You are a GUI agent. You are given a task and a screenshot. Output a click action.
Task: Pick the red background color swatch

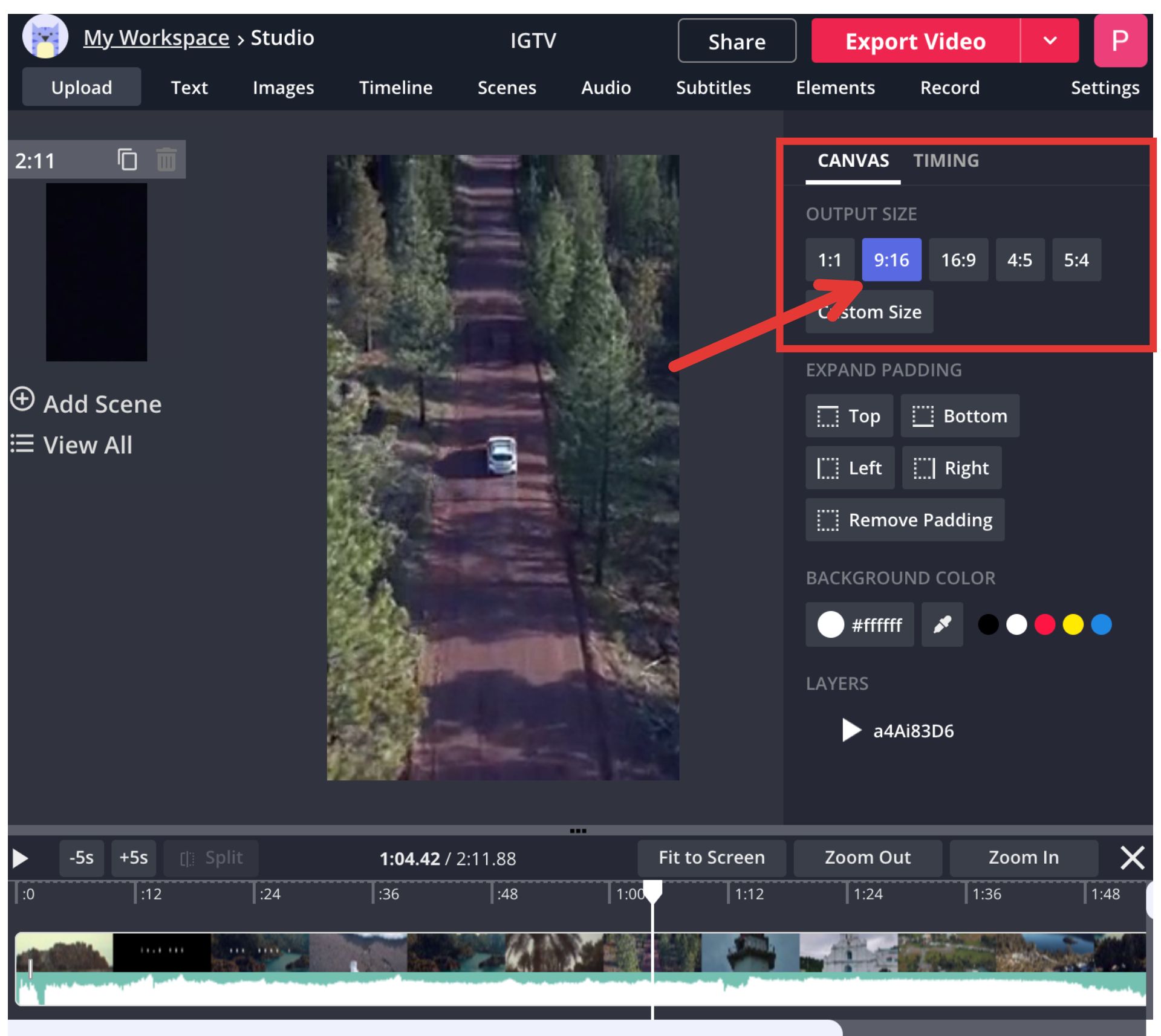pos(1044,624)
